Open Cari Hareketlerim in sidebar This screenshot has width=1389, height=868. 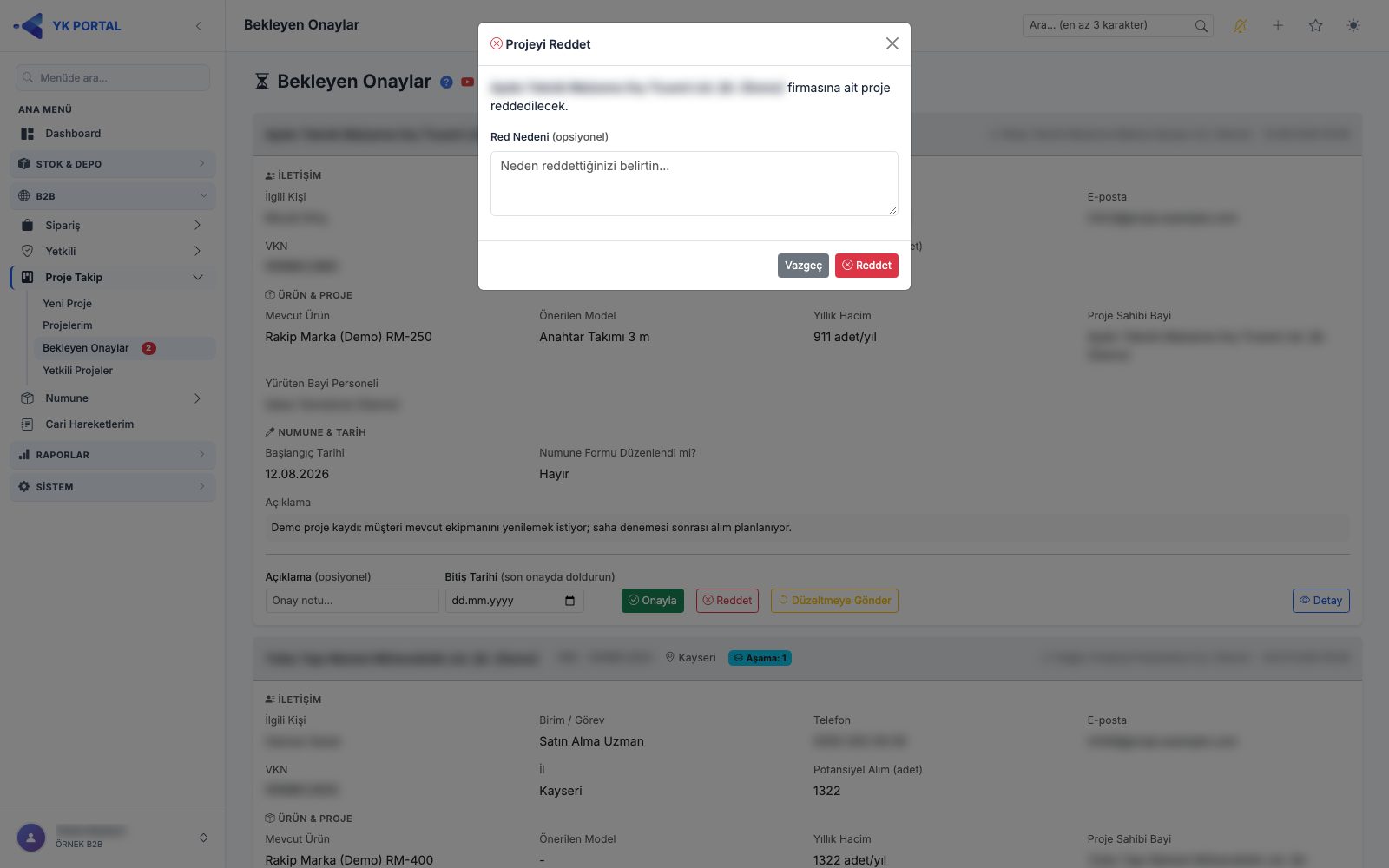tap(113, 424)
